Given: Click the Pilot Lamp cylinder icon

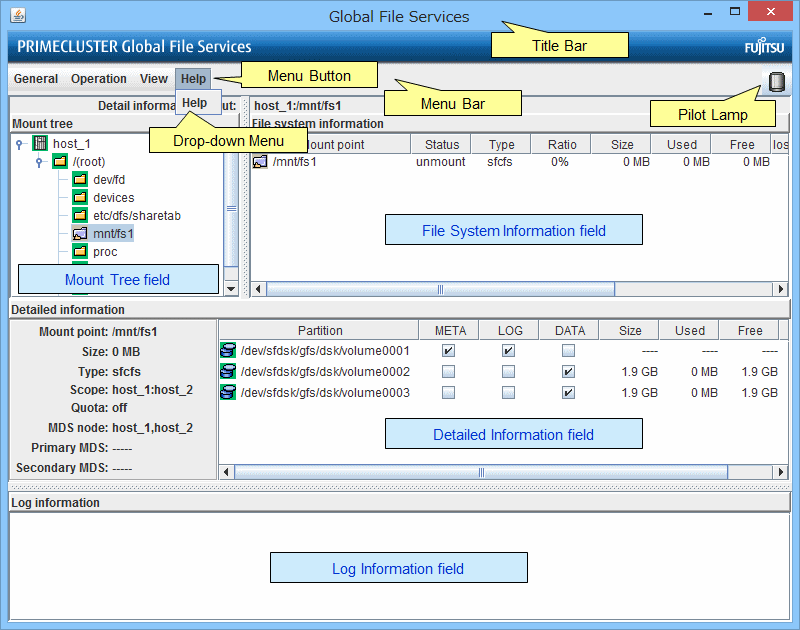Looking at the screenshot, I should tap(777, 83).
